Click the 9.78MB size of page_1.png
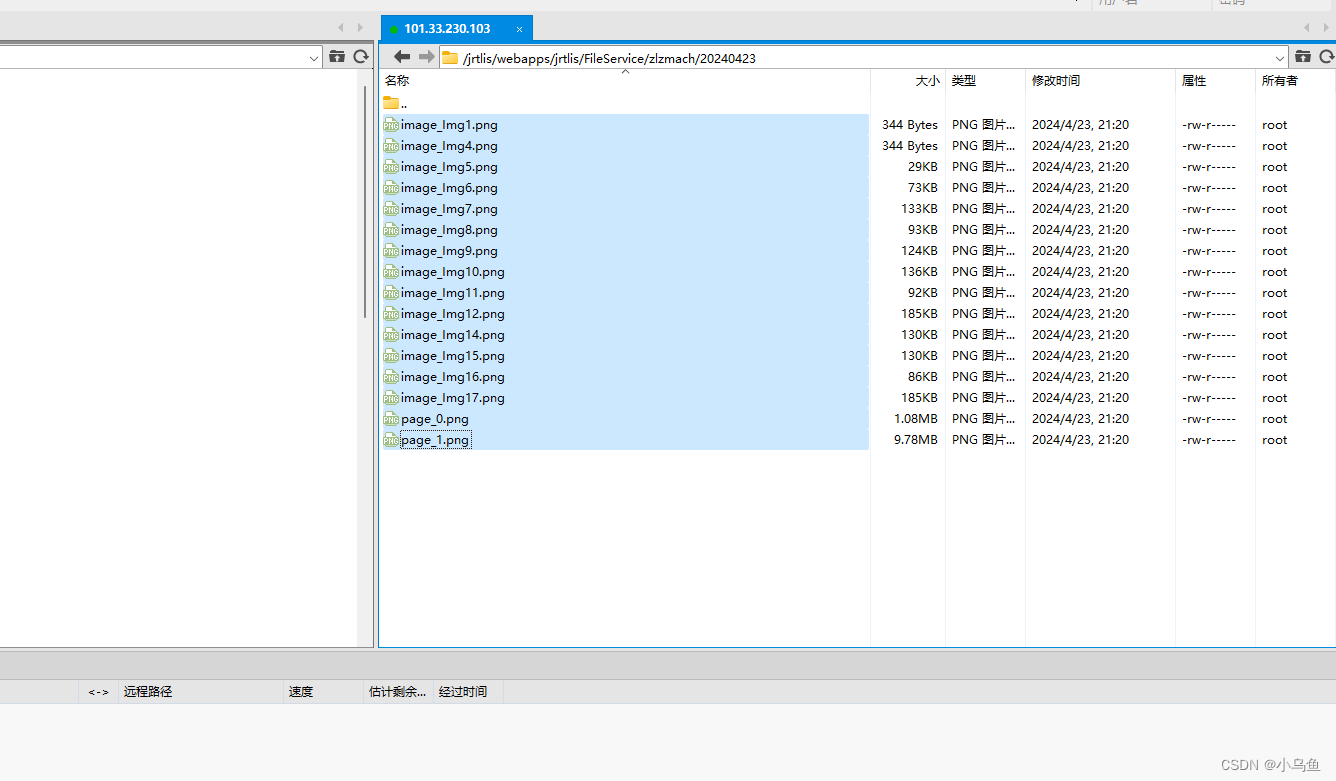The image size is (1336, 781). [916, 440]
